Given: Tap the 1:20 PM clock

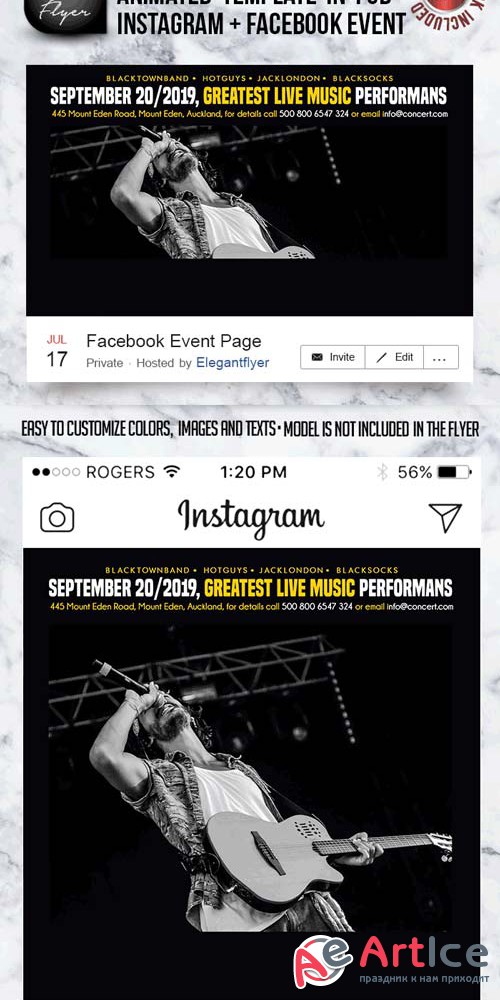Looking at the screenshot, I should [253, 472].
